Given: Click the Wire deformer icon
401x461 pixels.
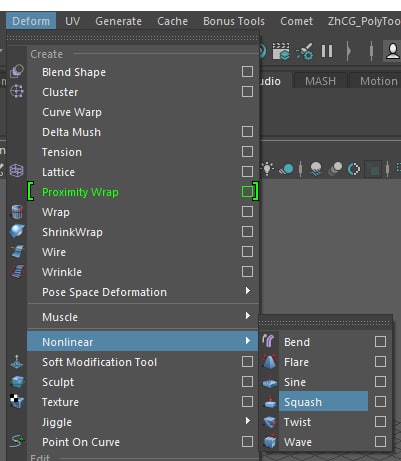Looking at the screenshot, I should click(x=17, y=251).
